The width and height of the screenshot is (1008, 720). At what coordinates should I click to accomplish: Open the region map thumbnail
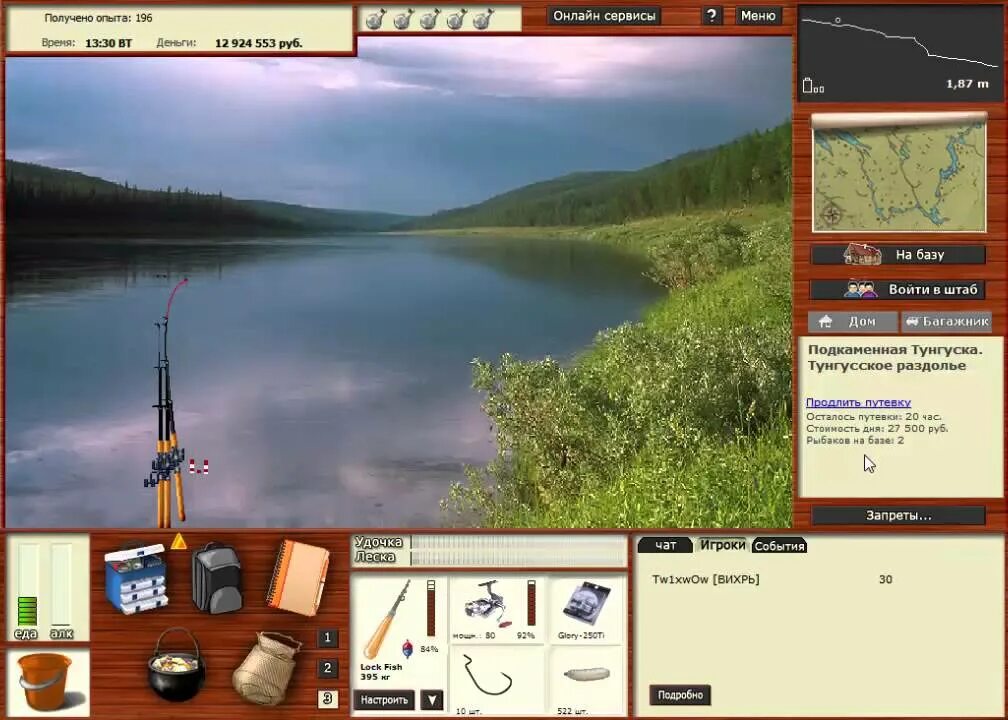[899, 174]
